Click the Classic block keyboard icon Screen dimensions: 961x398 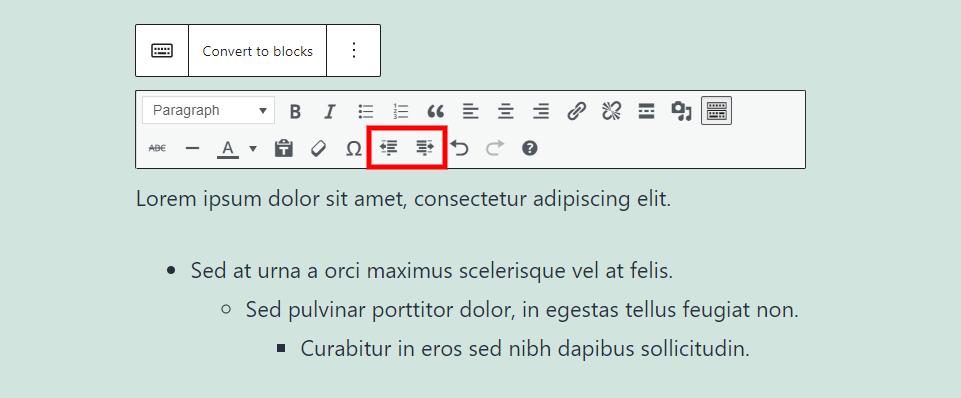click(162, 51)
